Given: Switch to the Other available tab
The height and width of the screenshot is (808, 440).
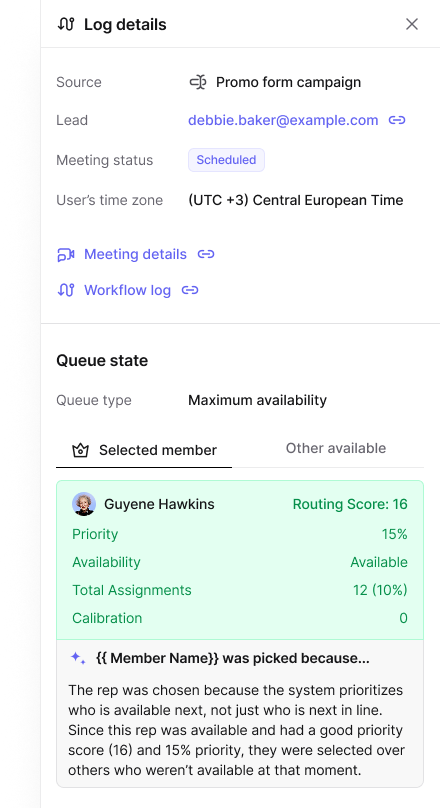Looking at the screenshot, I should [x=335, y=448].
